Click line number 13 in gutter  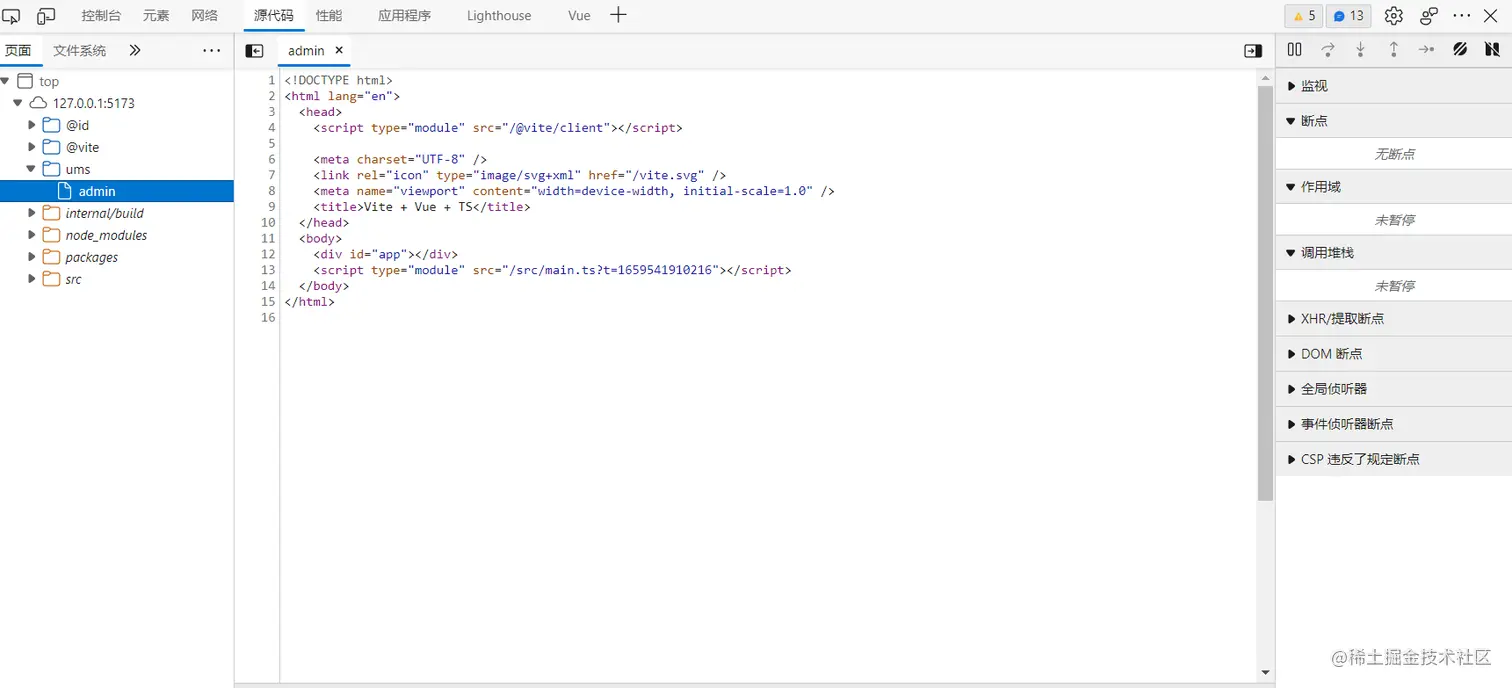(x=267, y=270)
